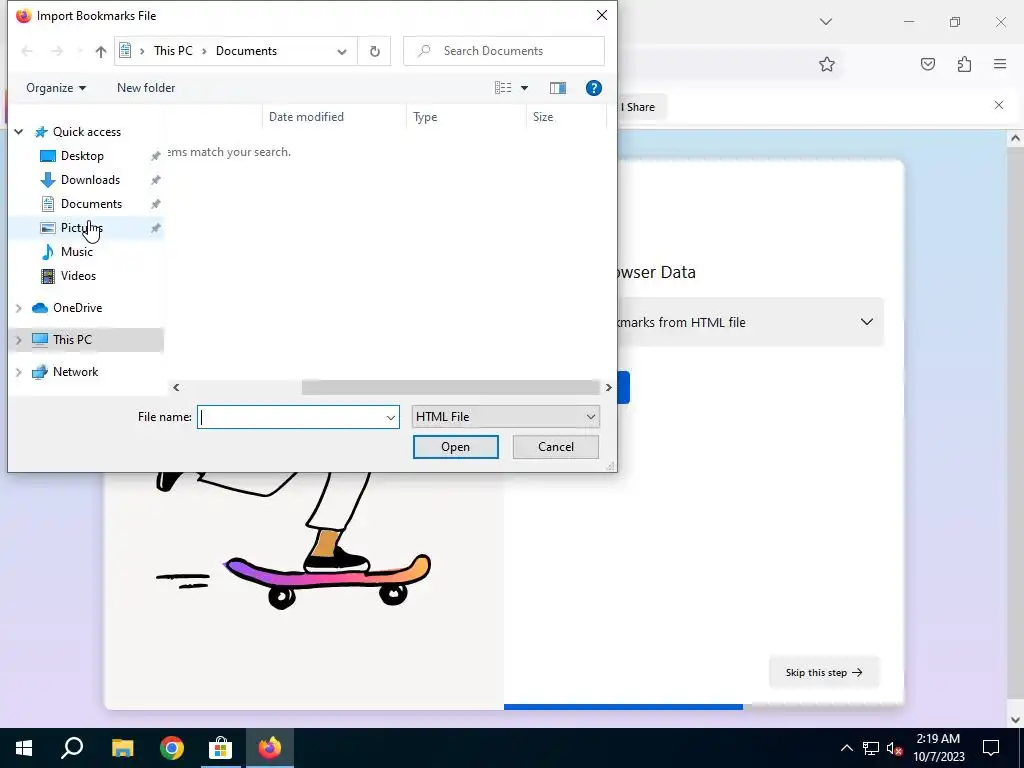Show hidden system tray icons
The image size is (1024, 768).
click(x=846, y=748)
